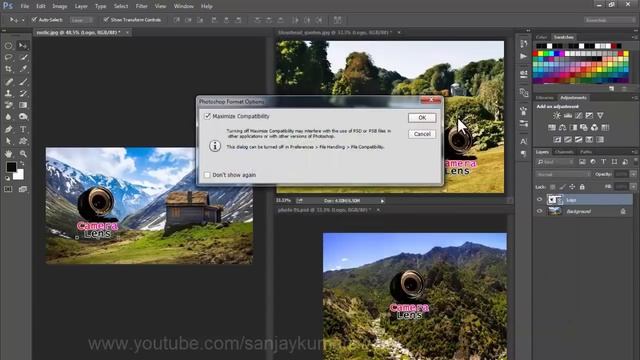This screenshot has width=640, height=360.
Task: Click the Brightness/Contrast adjustment icon
Action: 557,116
